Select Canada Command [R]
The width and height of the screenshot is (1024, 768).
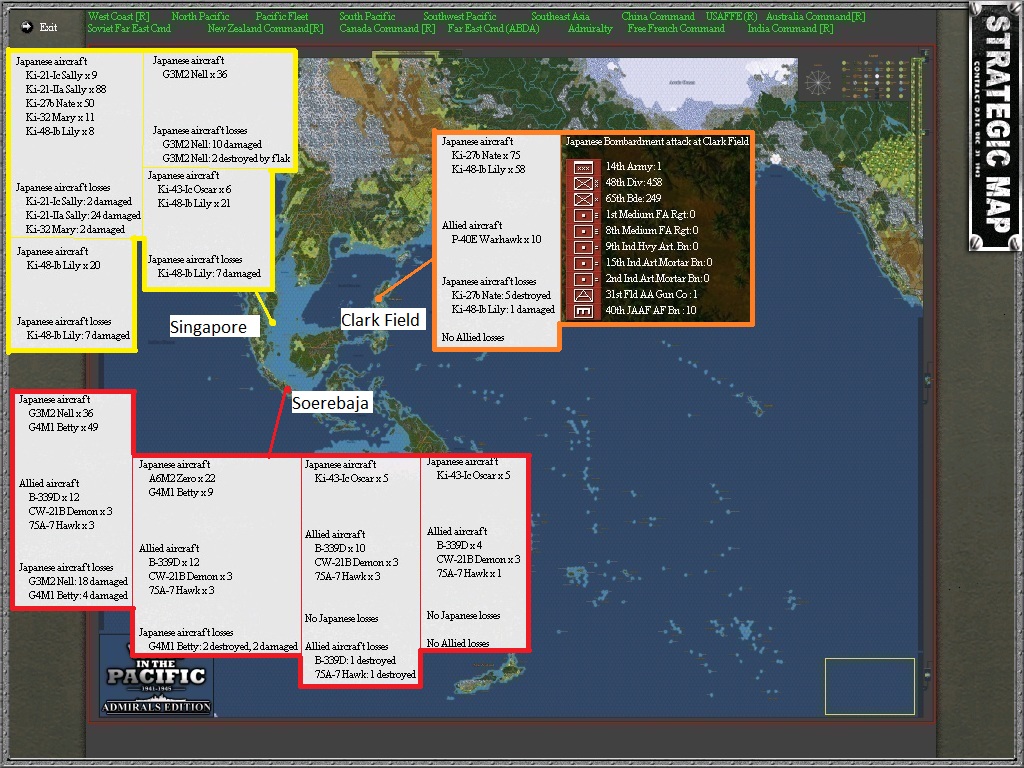coord(387,29)
